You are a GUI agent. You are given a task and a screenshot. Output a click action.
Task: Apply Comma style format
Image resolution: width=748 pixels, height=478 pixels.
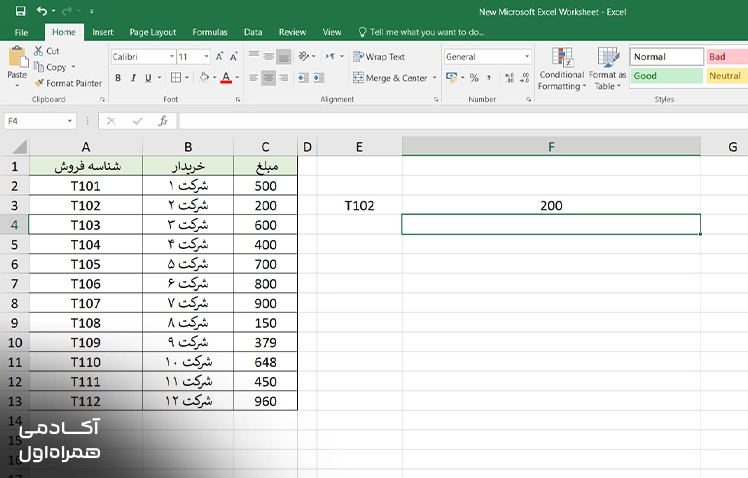(x=489, y=77)
